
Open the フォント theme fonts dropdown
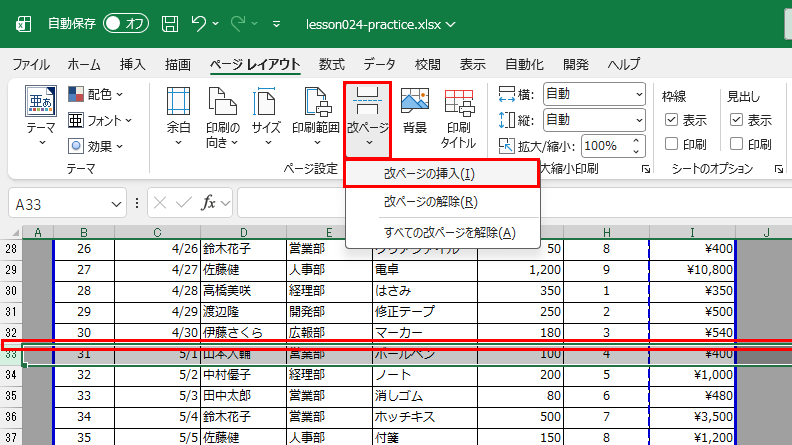[100, 120]
